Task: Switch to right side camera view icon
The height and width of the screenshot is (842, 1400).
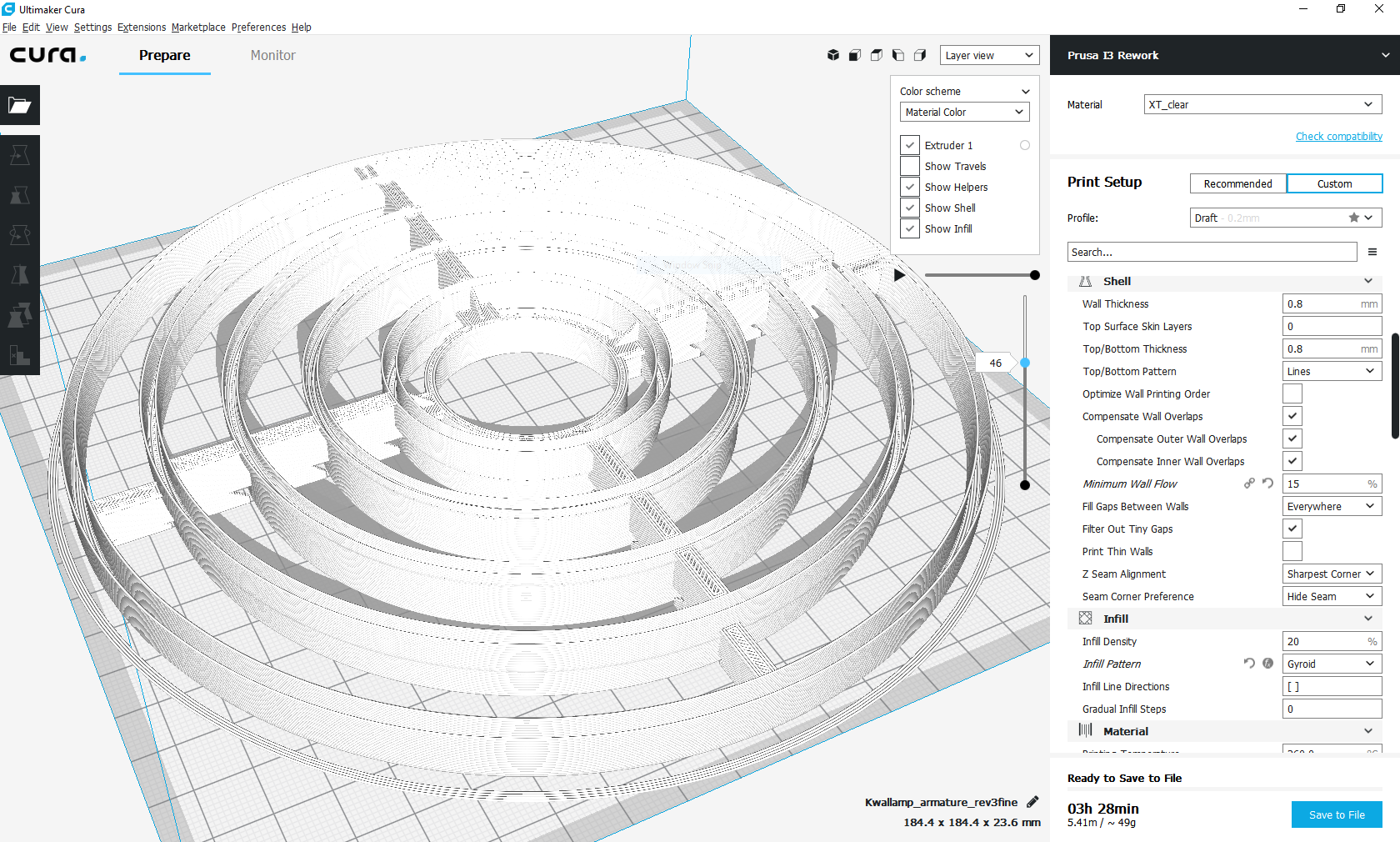Action: click(x=919, y=55)
